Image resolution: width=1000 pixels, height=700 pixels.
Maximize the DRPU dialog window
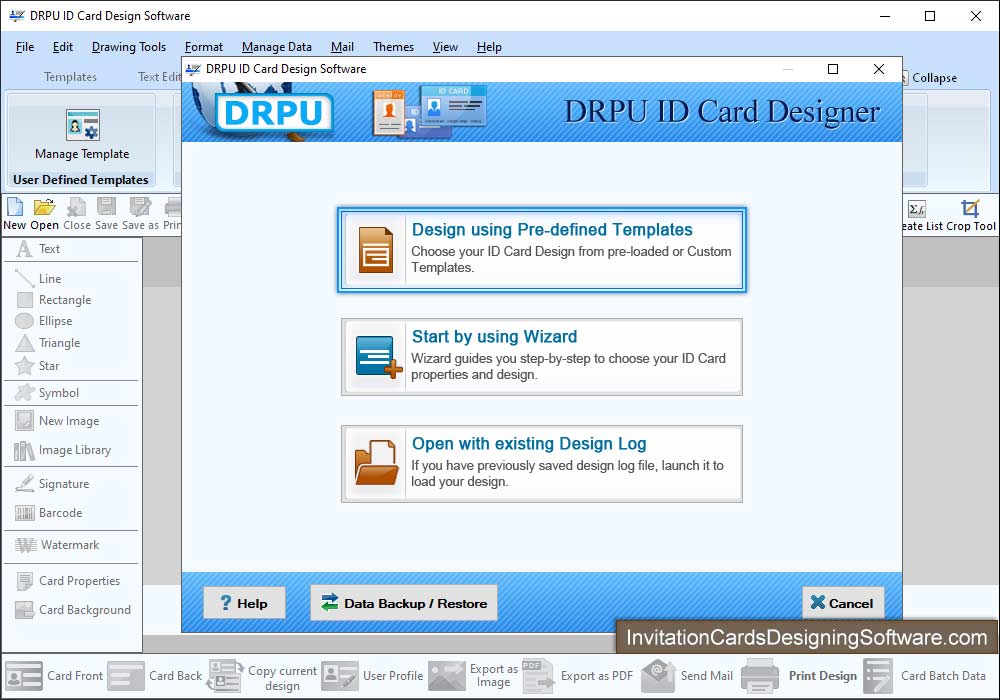point(833,69)
